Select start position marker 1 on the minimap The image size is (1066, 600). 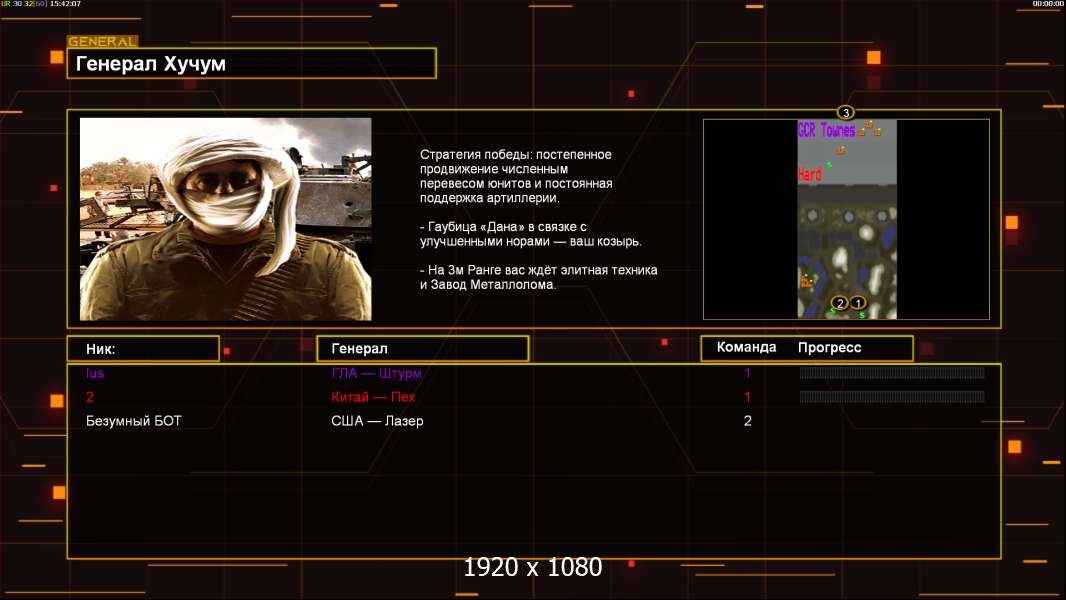pos(858,303)
